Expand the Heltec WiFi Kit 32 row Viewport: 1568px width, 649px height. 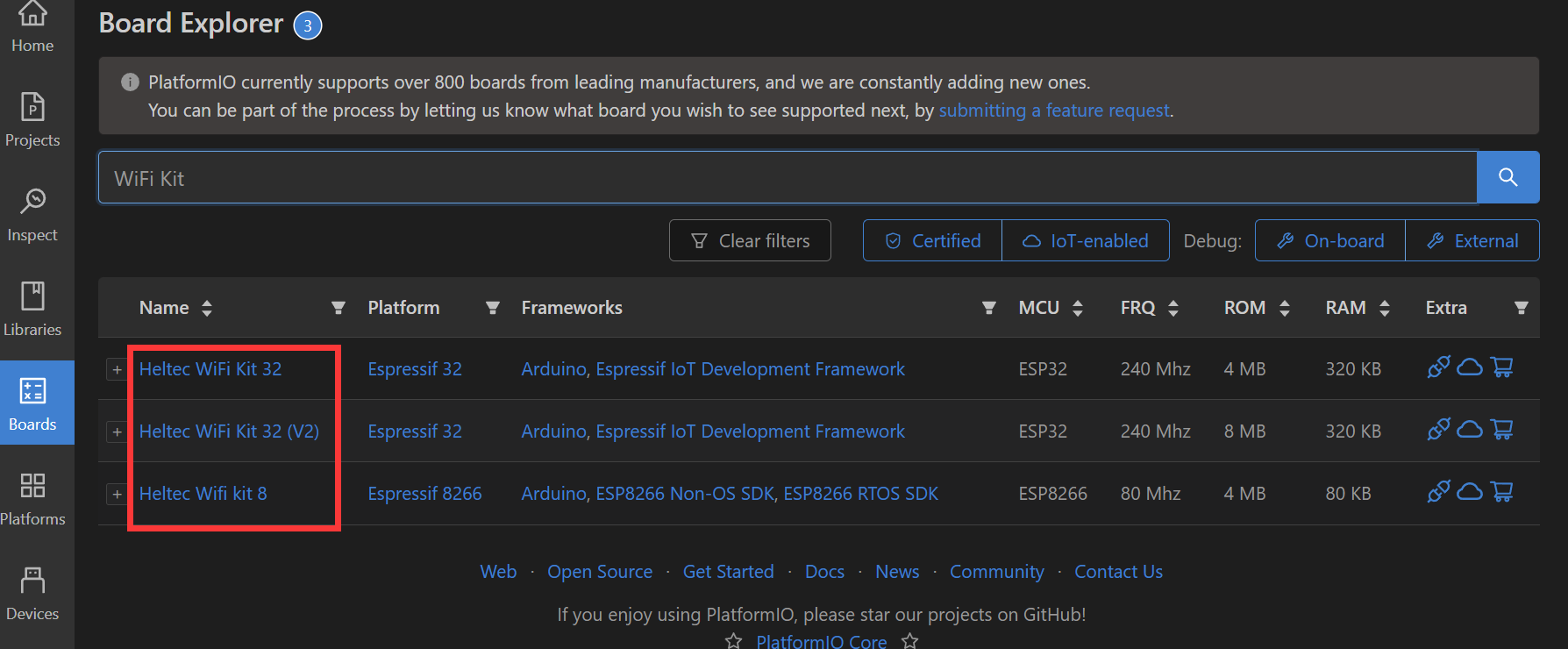click(117, 369)
